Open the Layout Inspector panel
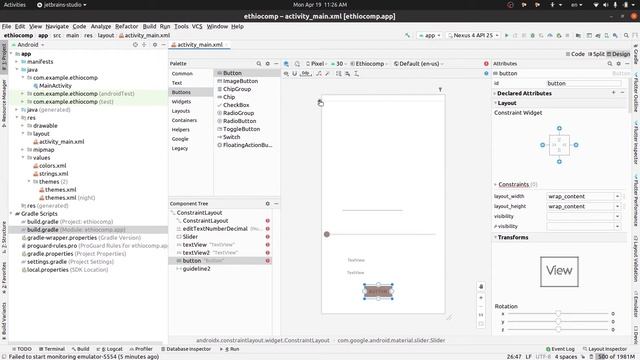 [604, 349]
